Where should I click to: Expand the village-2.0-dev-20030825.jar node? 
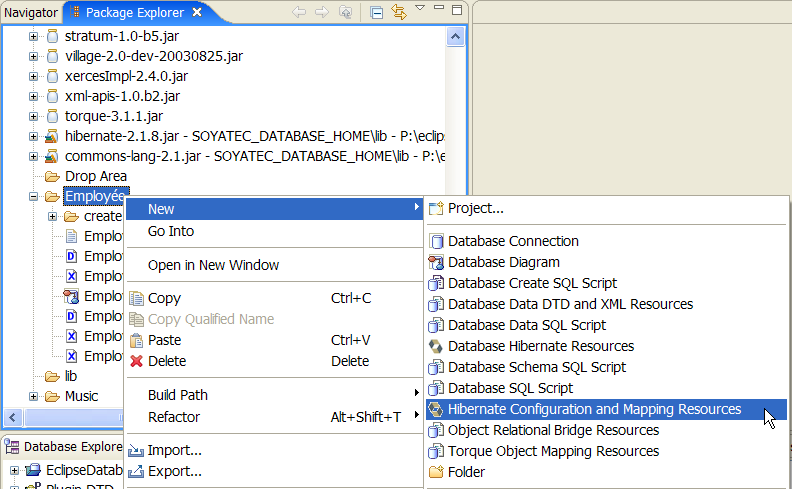click(33, 56)
